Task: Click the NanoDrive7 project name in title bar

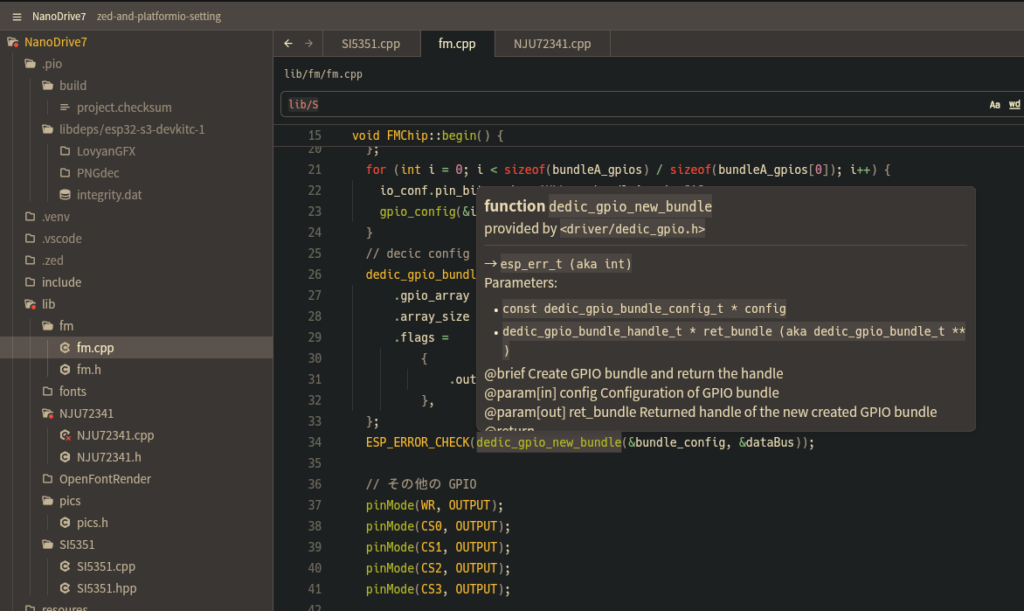Action: (x=59, y=17)
